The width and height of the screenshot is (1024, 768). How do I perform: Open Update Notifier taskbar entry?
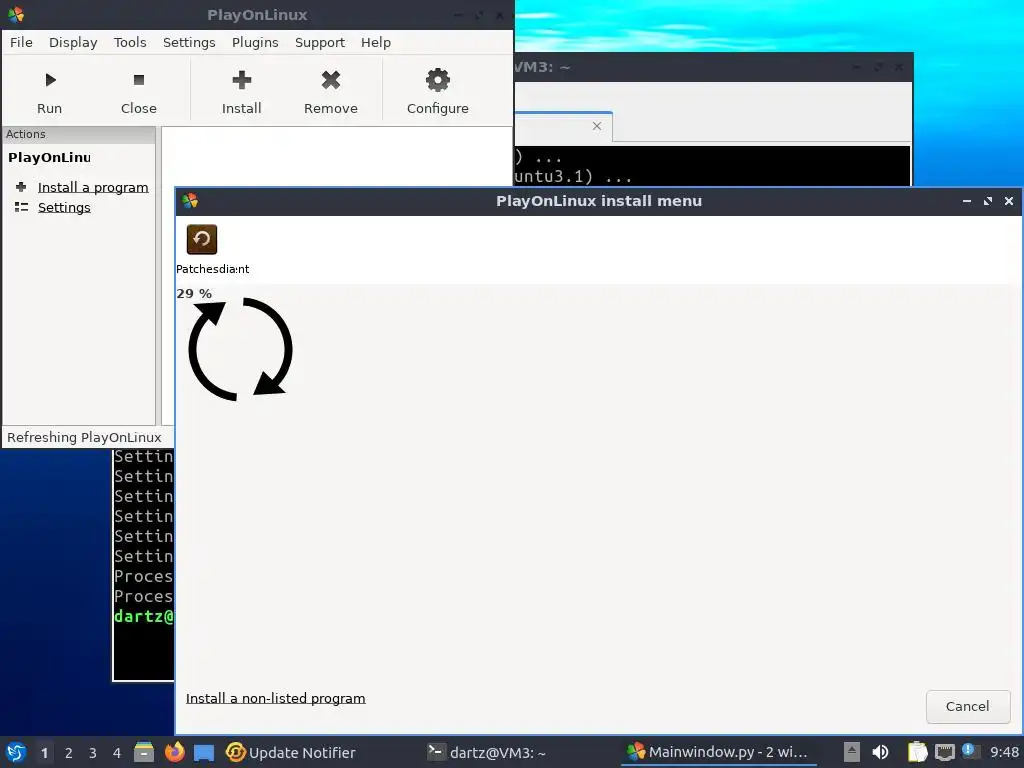(291, 753)
